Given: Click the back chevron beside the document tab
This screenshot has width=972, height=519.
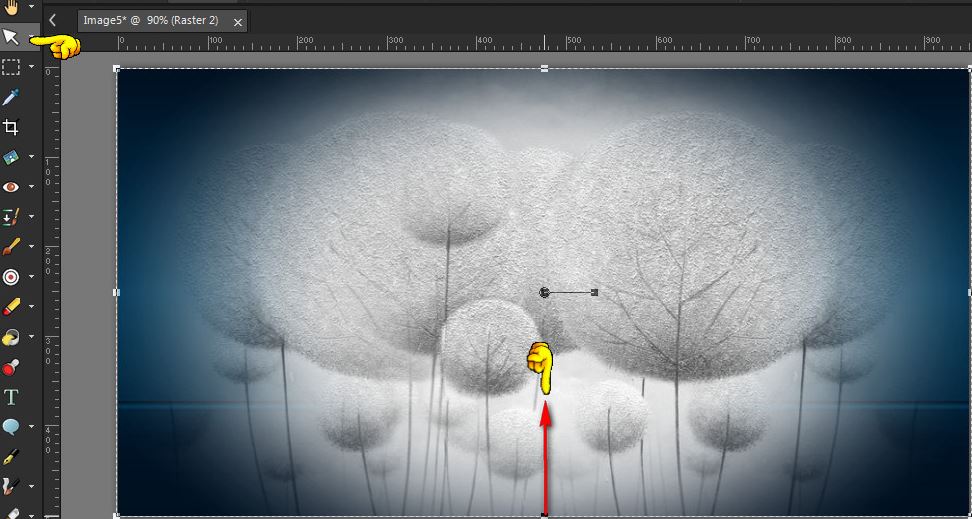Looking at the screenshot, I should pyautogui.click(x=52, y=20).
